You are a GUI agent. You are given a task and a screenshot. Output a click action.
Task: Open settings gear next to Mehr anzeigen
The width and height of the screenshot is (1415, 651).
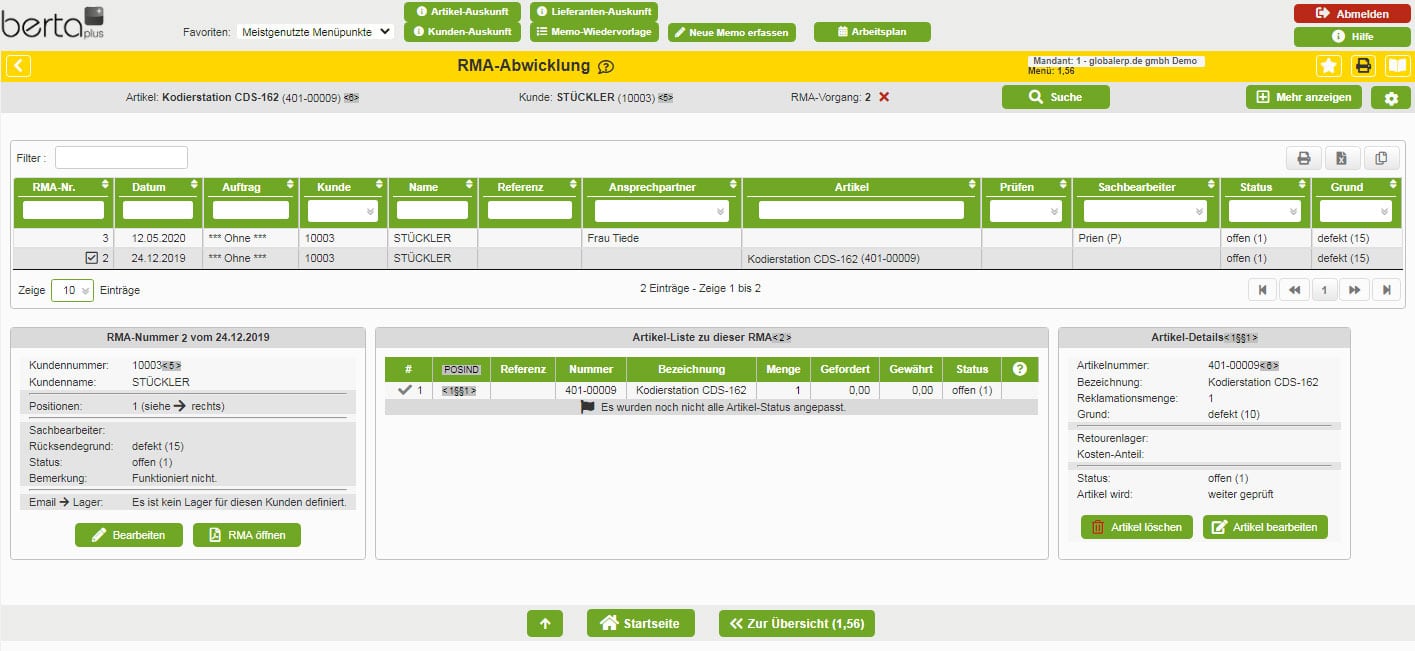[1390, 97]
